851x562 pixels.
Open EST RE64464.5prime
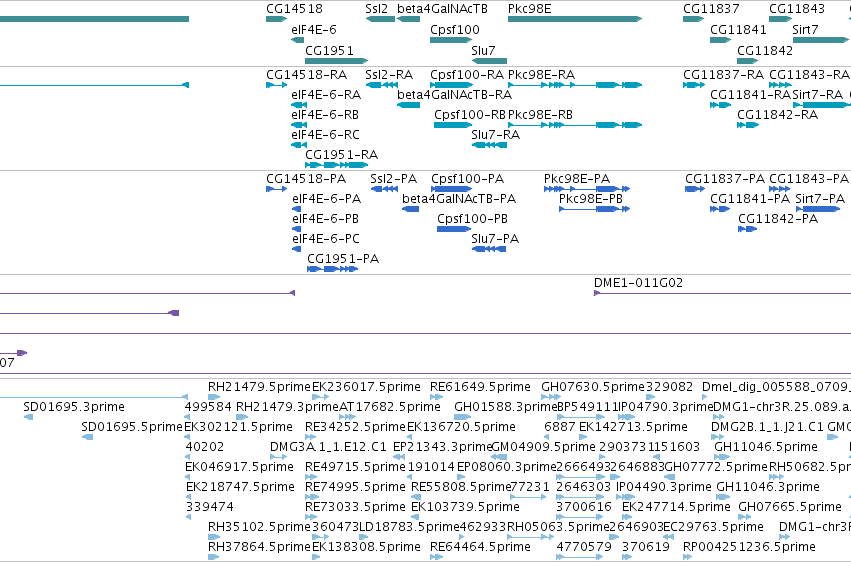pos(480,547)
